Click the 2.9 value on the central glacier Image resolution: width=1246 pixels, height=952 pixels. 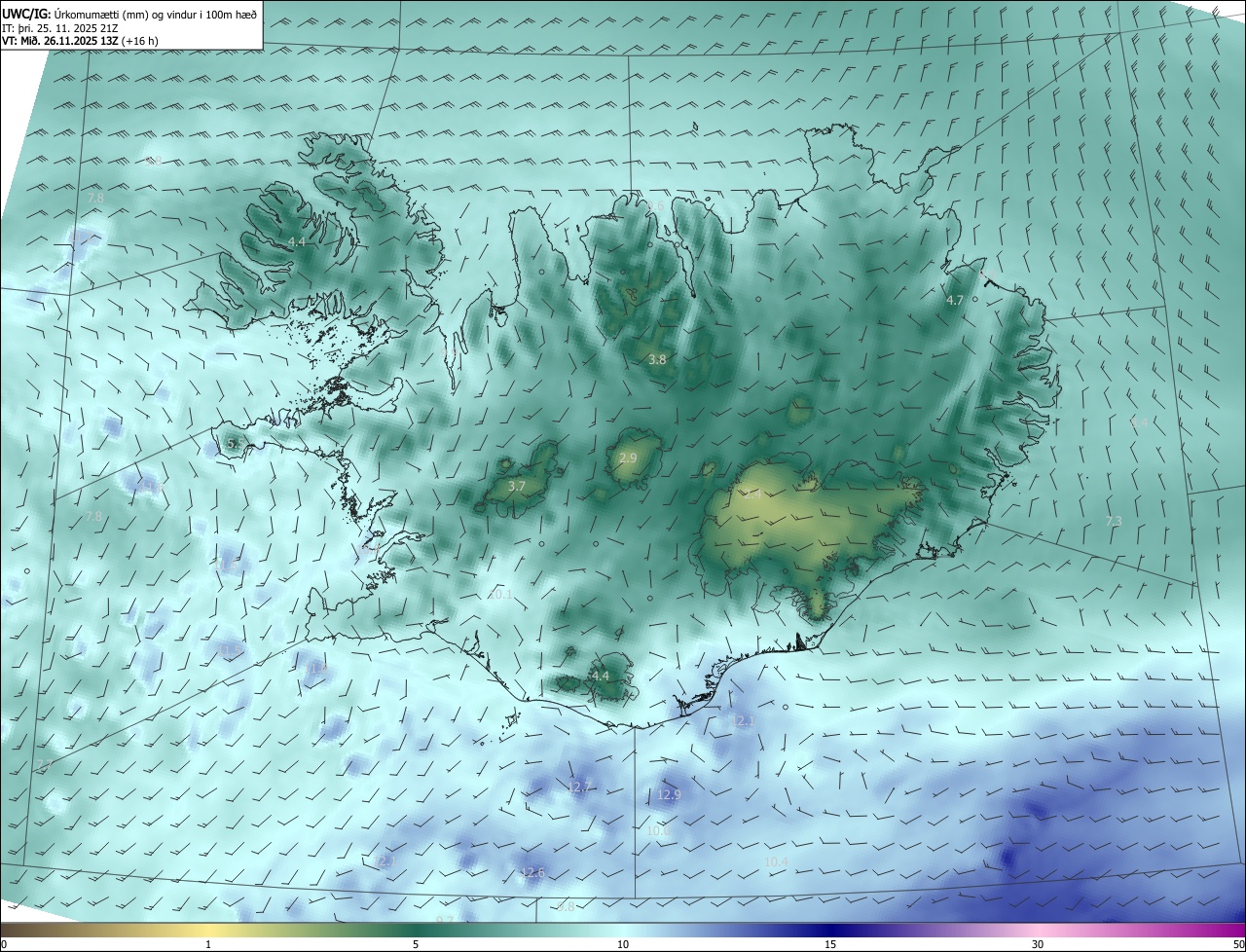tap(628, 458)
